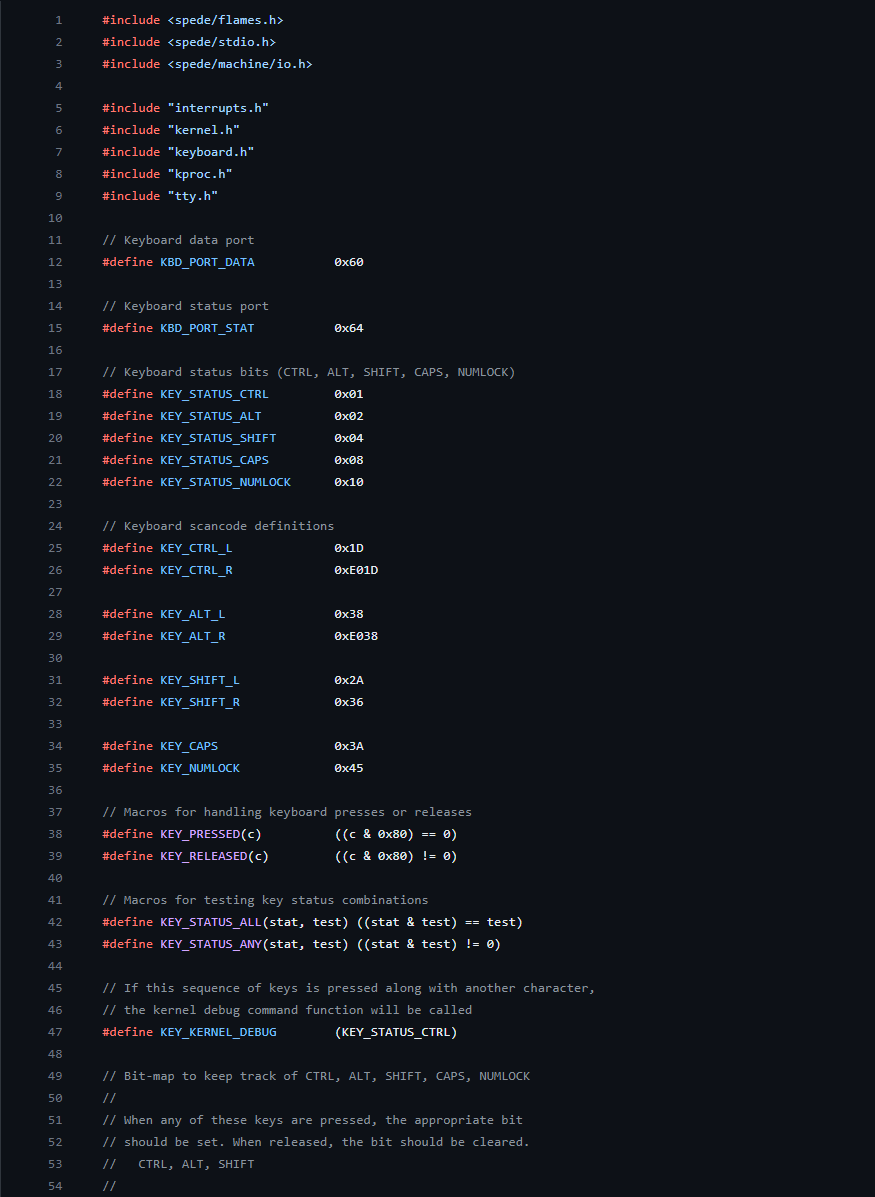
Task: Select the KEY_STATUS_NUMLOCK macro name
Action: tap(224, 481)
